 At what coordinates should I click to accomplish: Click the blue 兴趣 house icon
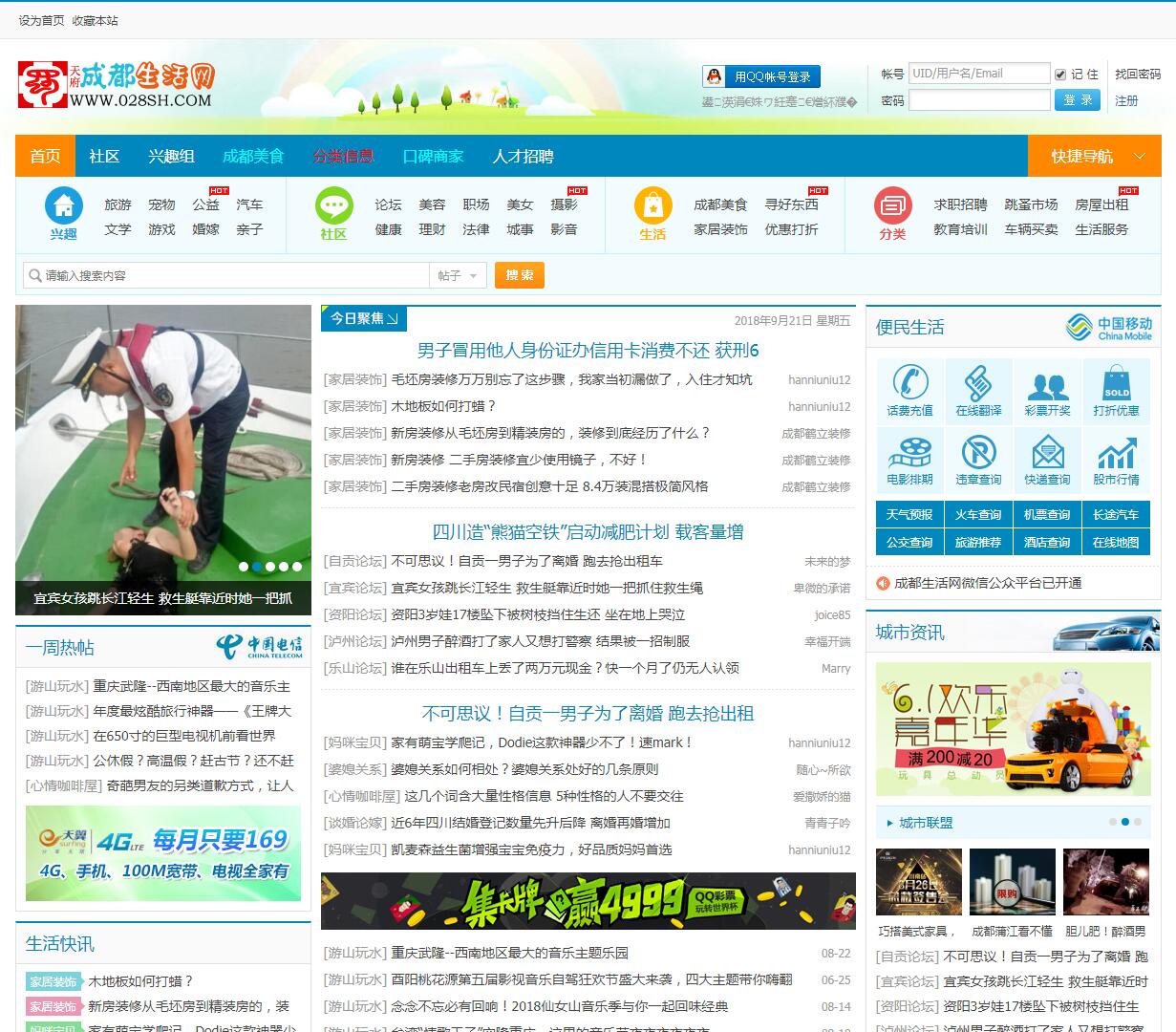[x=64, y=206]
